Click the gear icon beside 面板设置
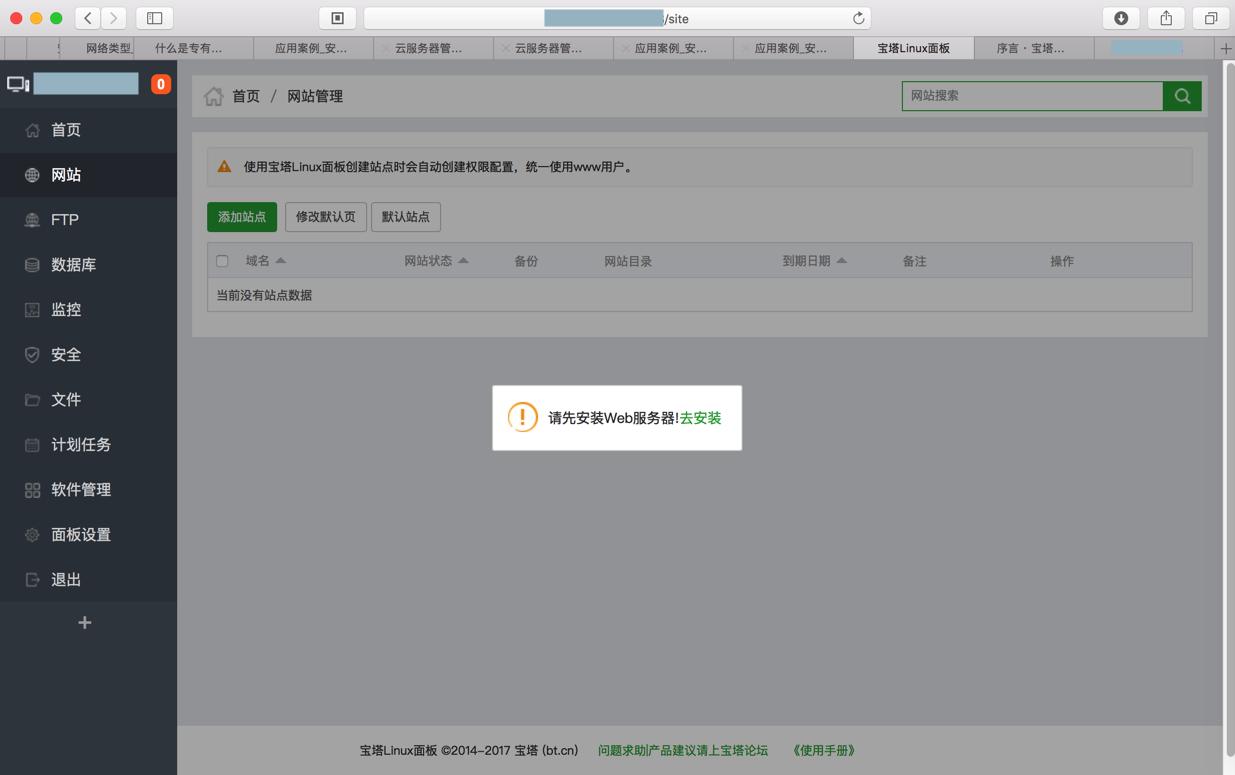Screen dimensions: 1235x775 click(32, 535)
